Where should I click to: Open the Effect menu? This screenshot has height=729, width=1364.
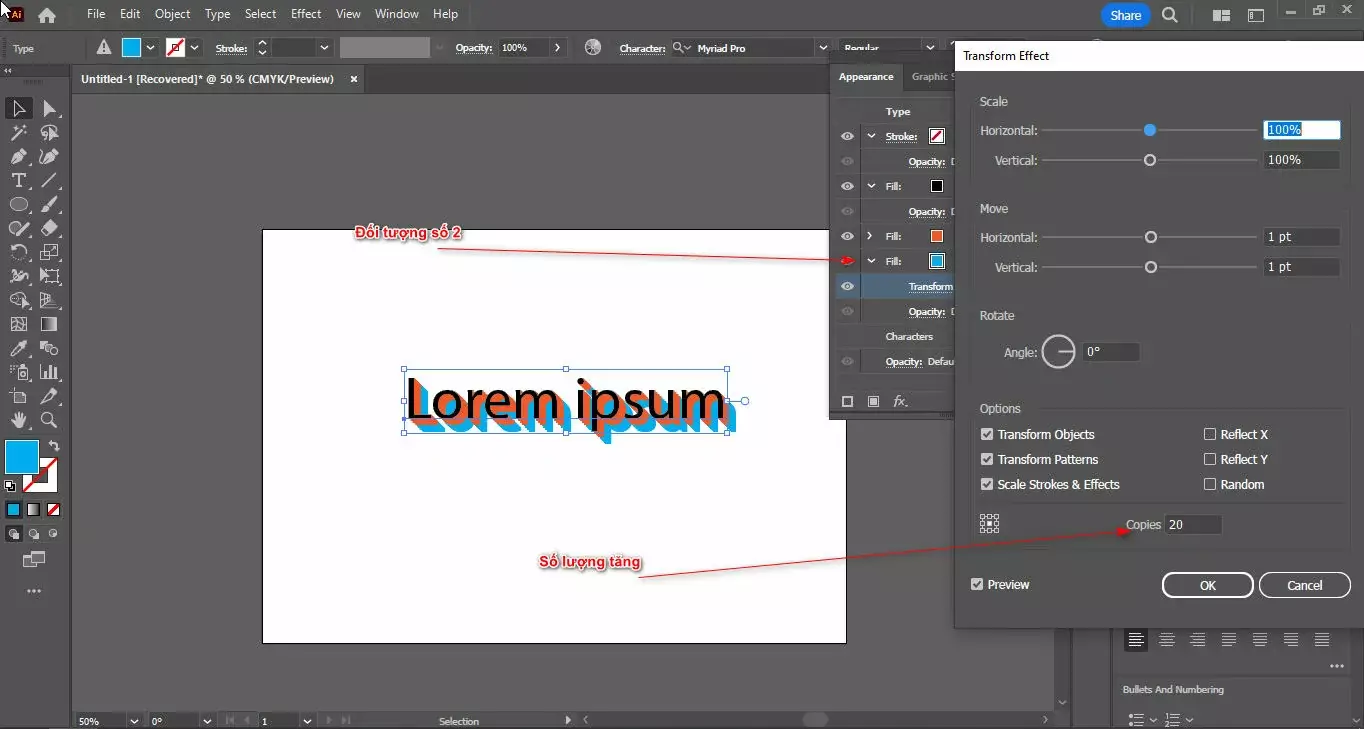click(x=306, y=13)
